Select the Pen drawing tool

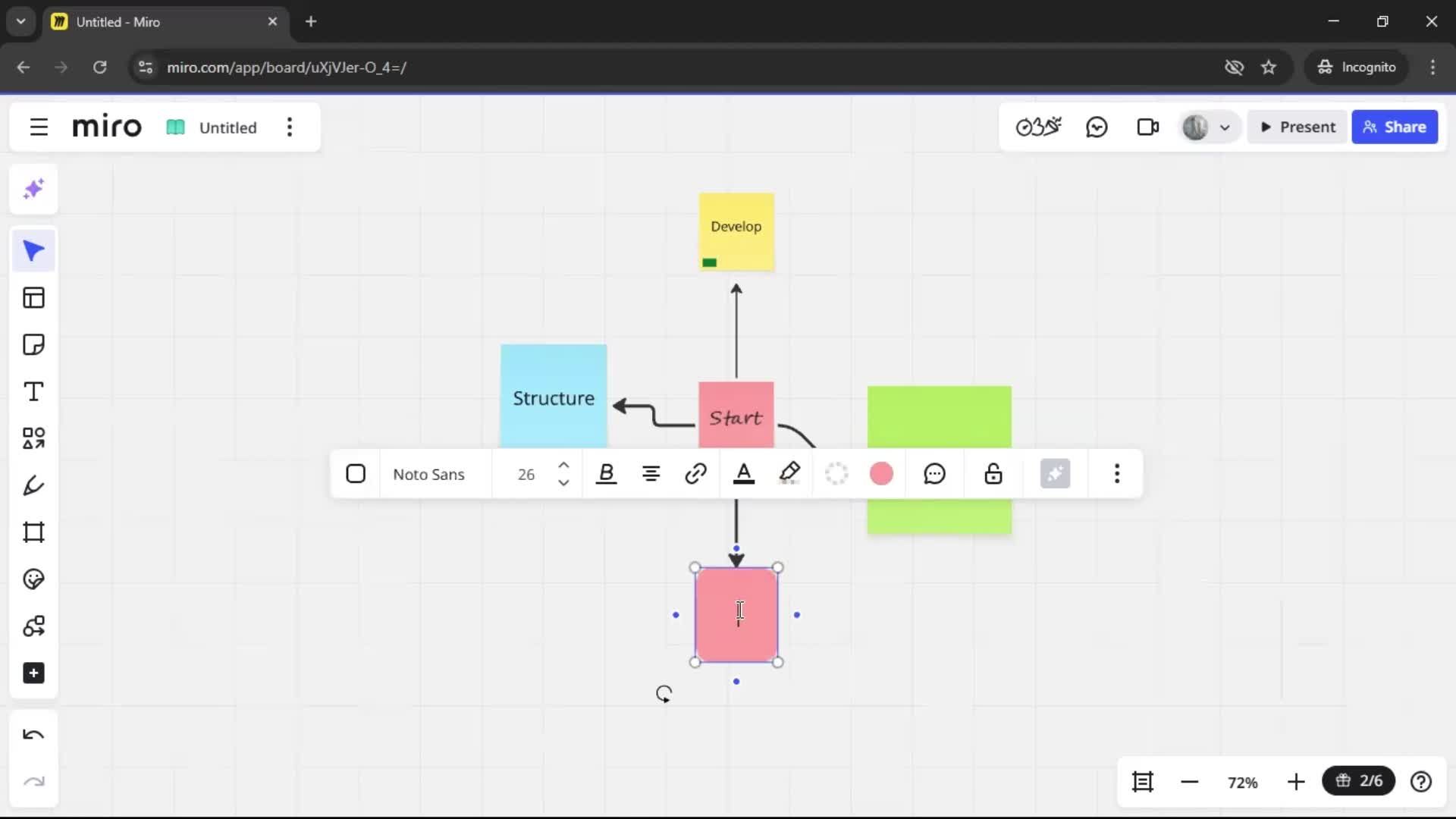[33, 485]
